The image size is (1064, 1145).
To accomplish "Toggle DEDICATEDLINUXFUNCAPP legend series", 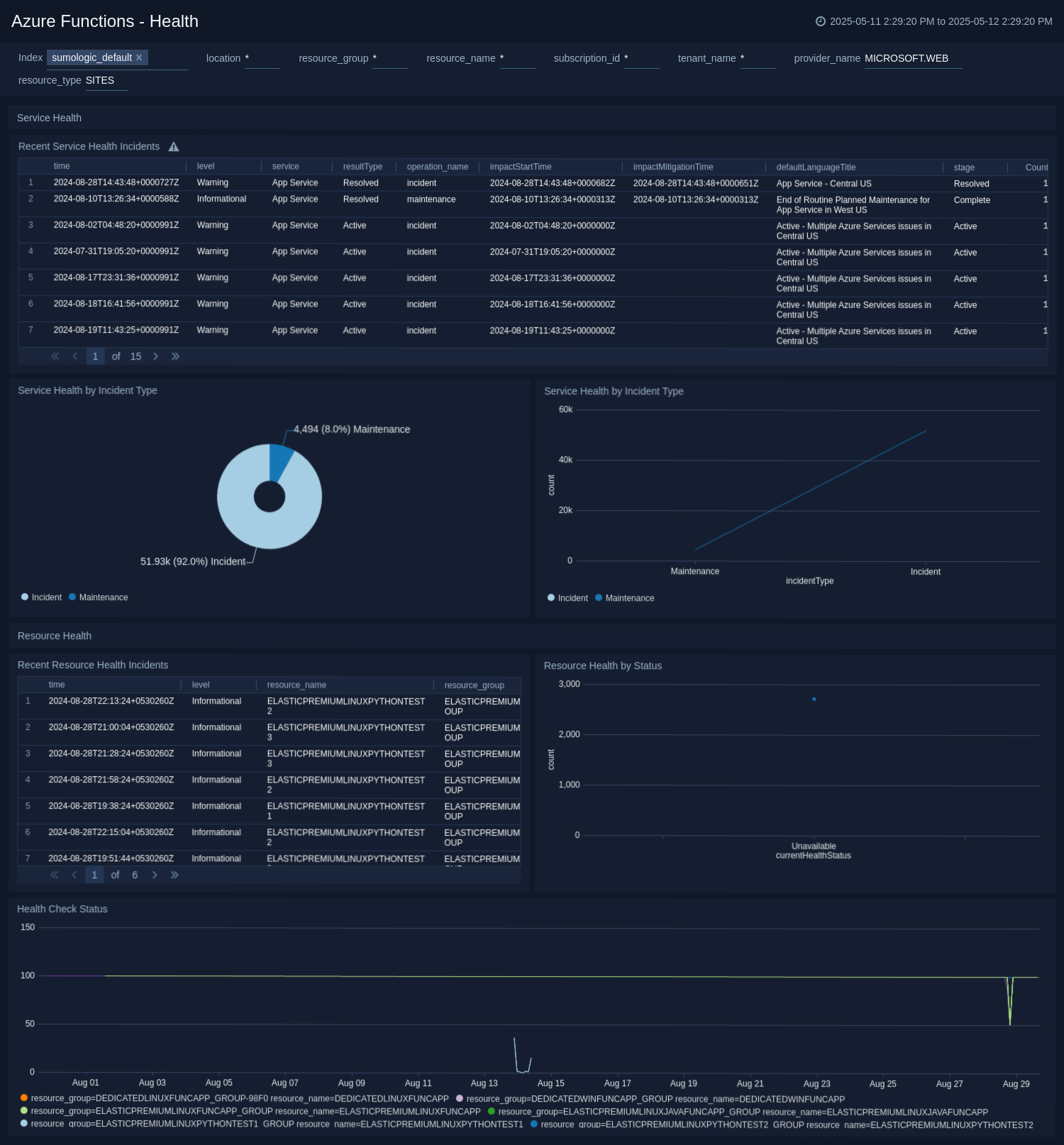I will 235,1098.
